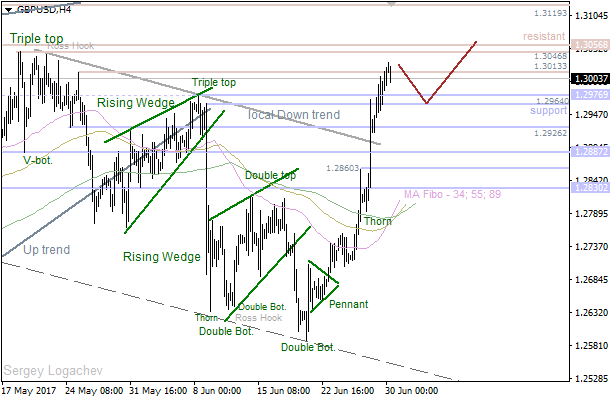This screenshot has height=400, width=610.
Task: Click the 1.28603 price annotation
Action: pos(342,169)
